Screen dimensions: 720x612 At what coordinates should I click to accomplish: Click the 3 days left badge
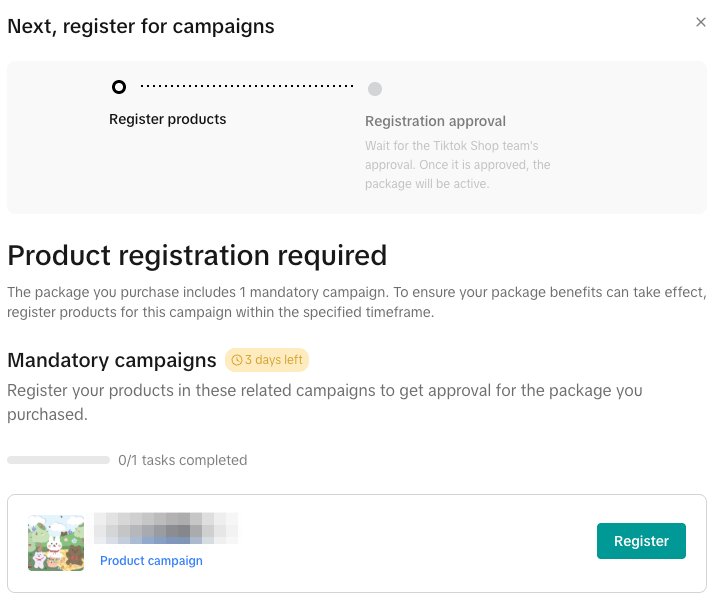(x=267, y=360)
